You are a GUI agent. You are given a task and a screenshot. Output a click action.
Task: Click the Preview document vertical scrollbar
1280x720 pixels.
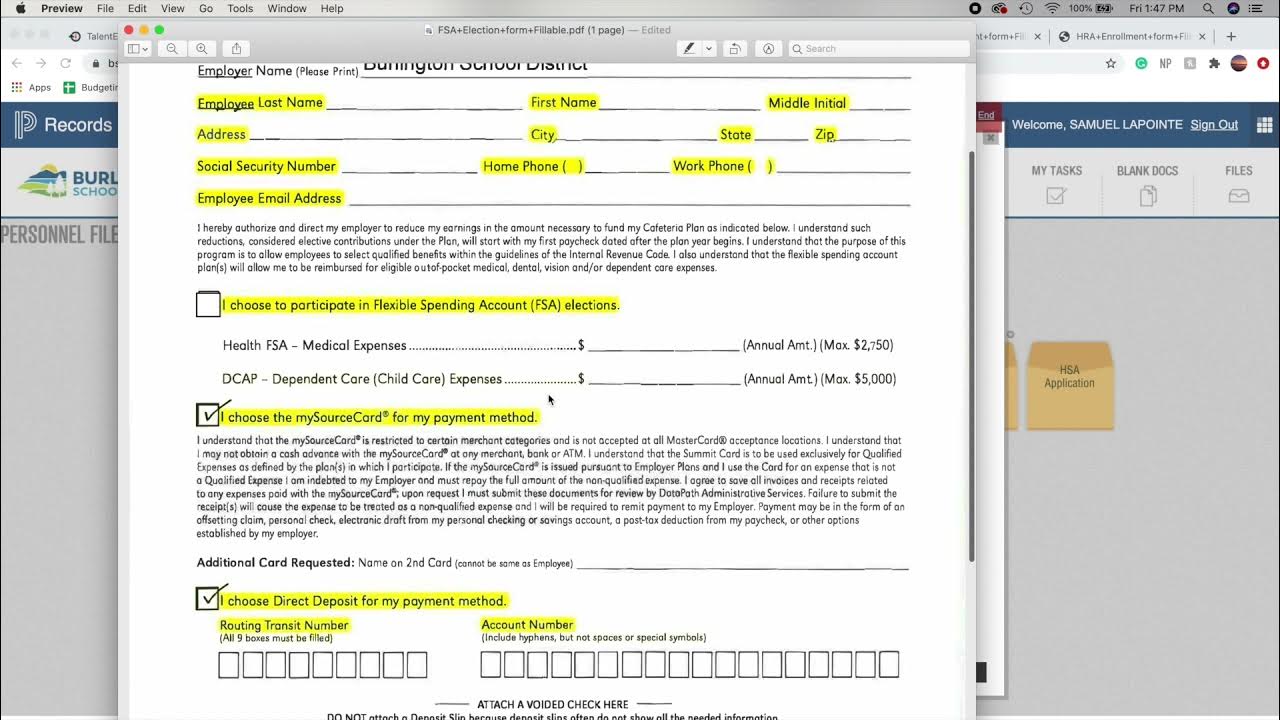tap(972, 355)
